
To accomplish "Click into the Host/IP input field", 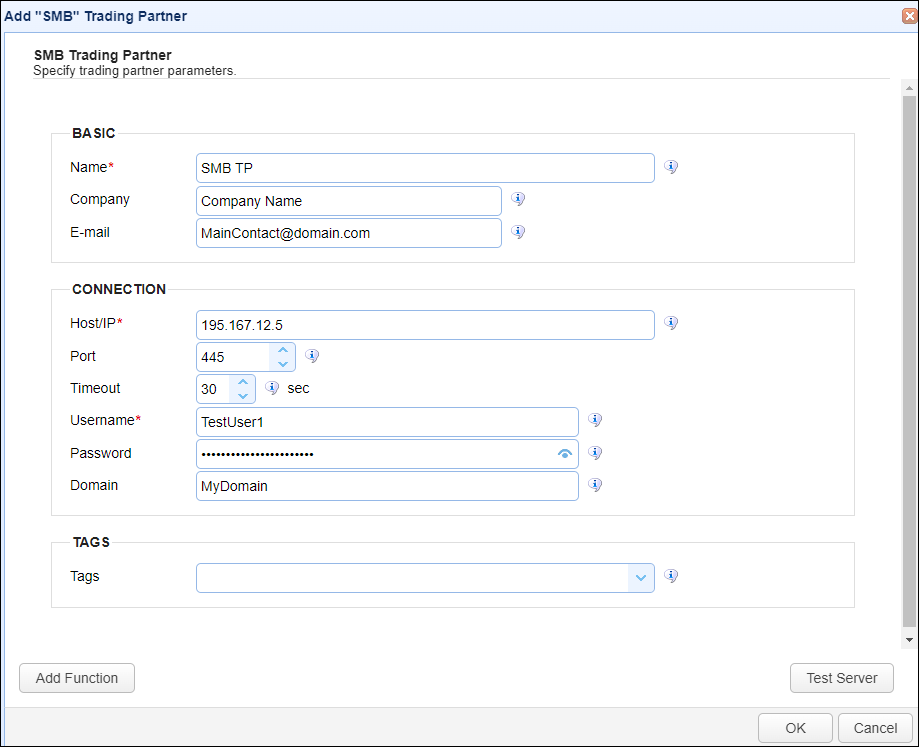I will 425,325.
